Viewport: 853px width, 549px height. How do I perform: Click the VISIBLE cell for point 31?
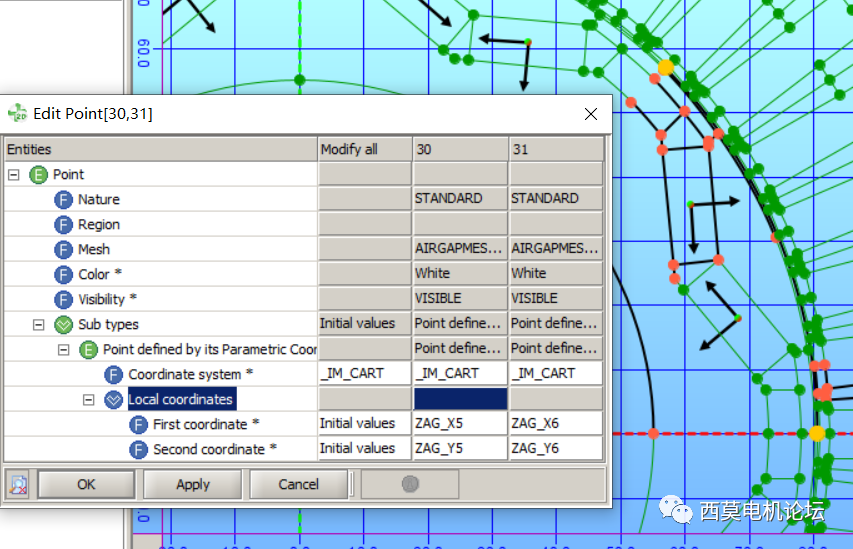[555, 298]
